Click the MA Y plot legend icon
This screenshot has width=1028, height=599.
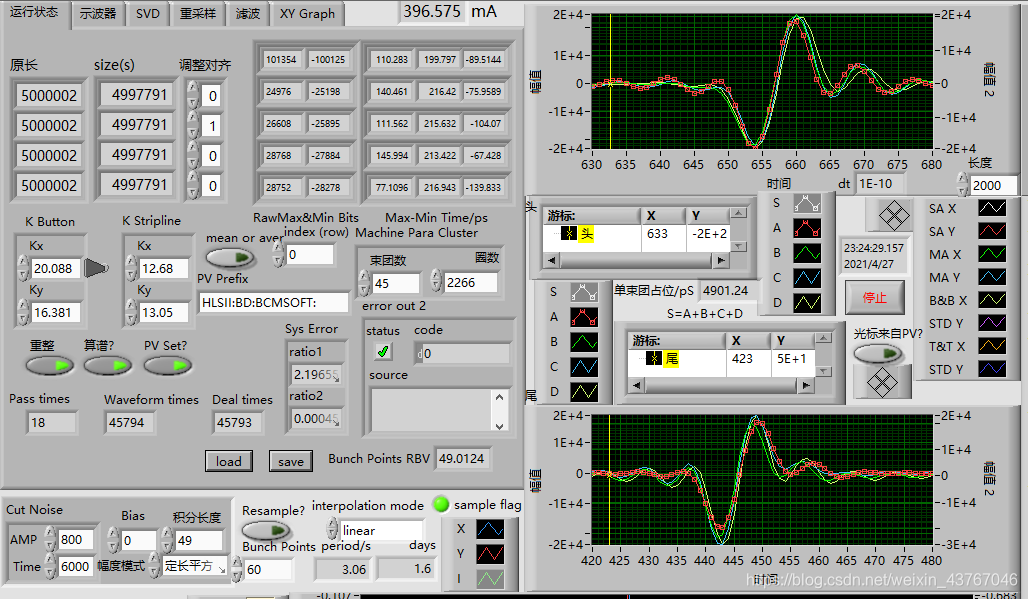(992, 277)
